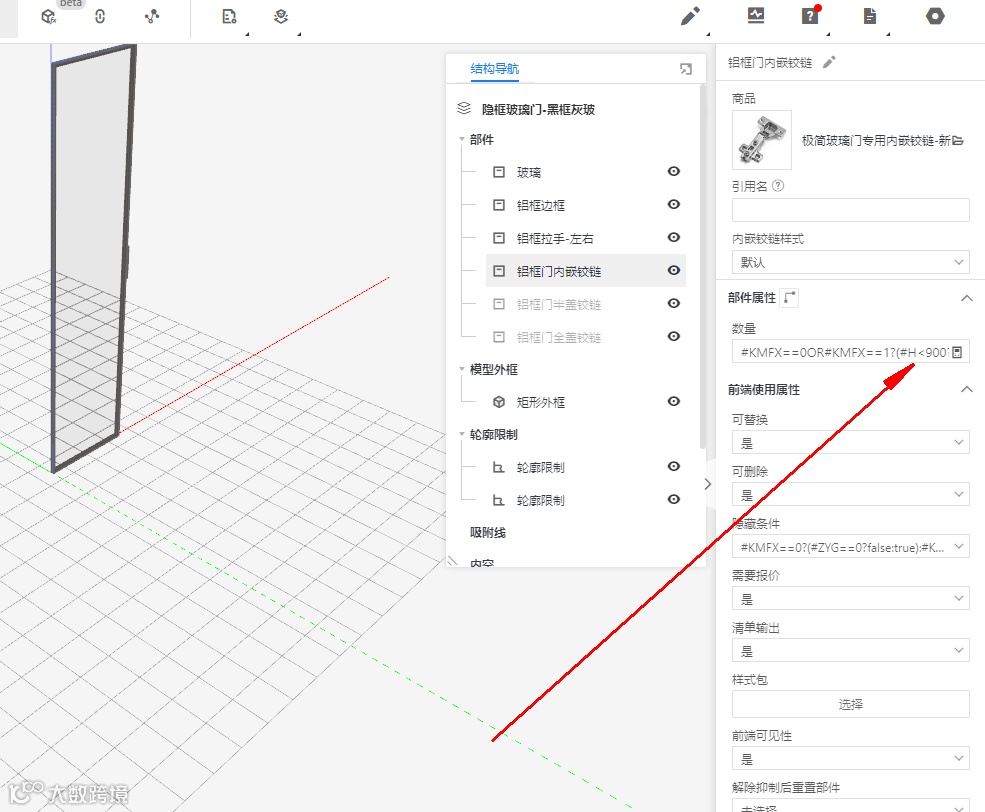Open the 可替换 dropdown
Viewport: 985px width, 812px height.
tap(851, 442)
